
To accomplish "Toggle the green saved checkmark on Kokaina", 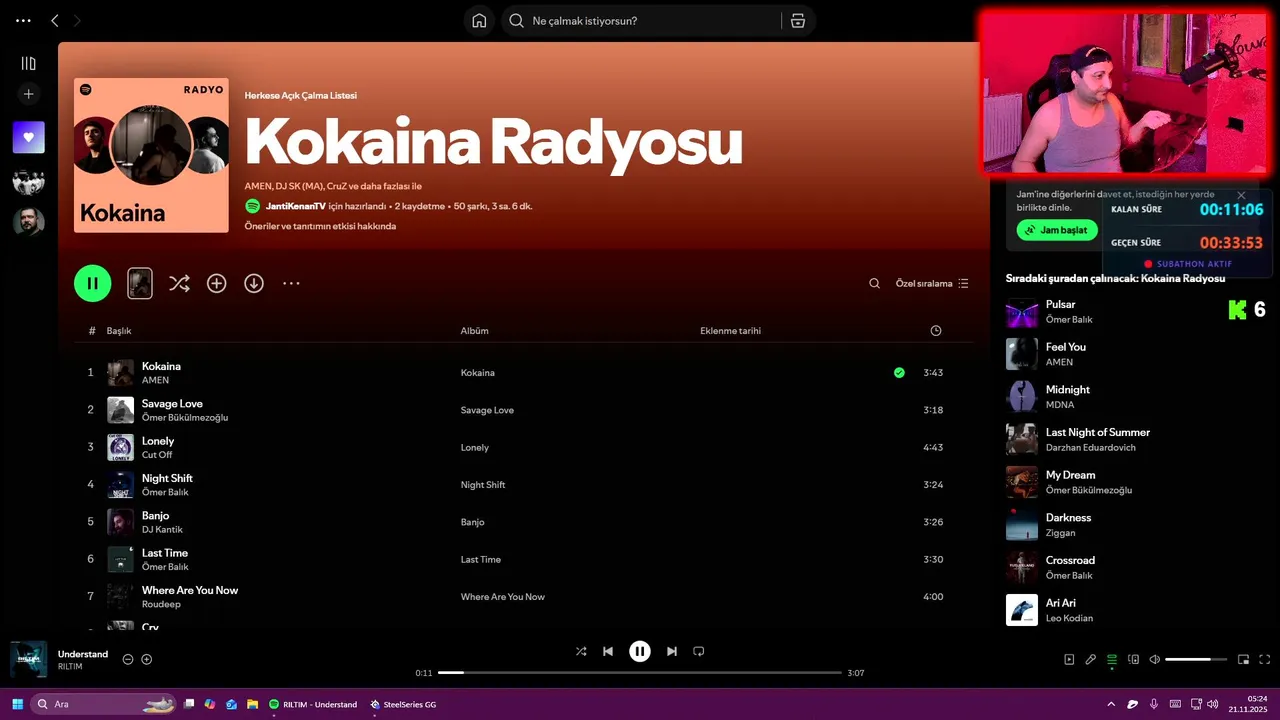I will point(899,372).
